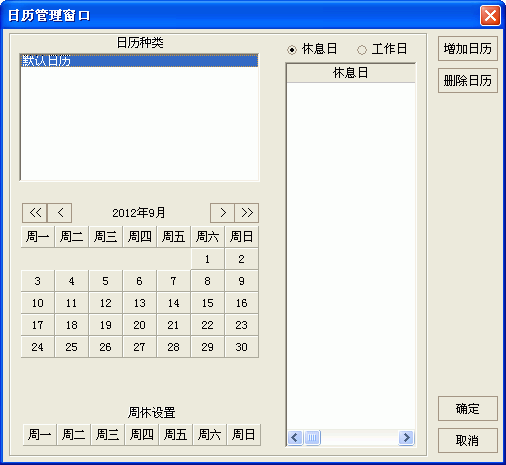The height and width of the screenshot is (465, 506).
Task: Cancel with the 取消 button
Action: (468, 441)
